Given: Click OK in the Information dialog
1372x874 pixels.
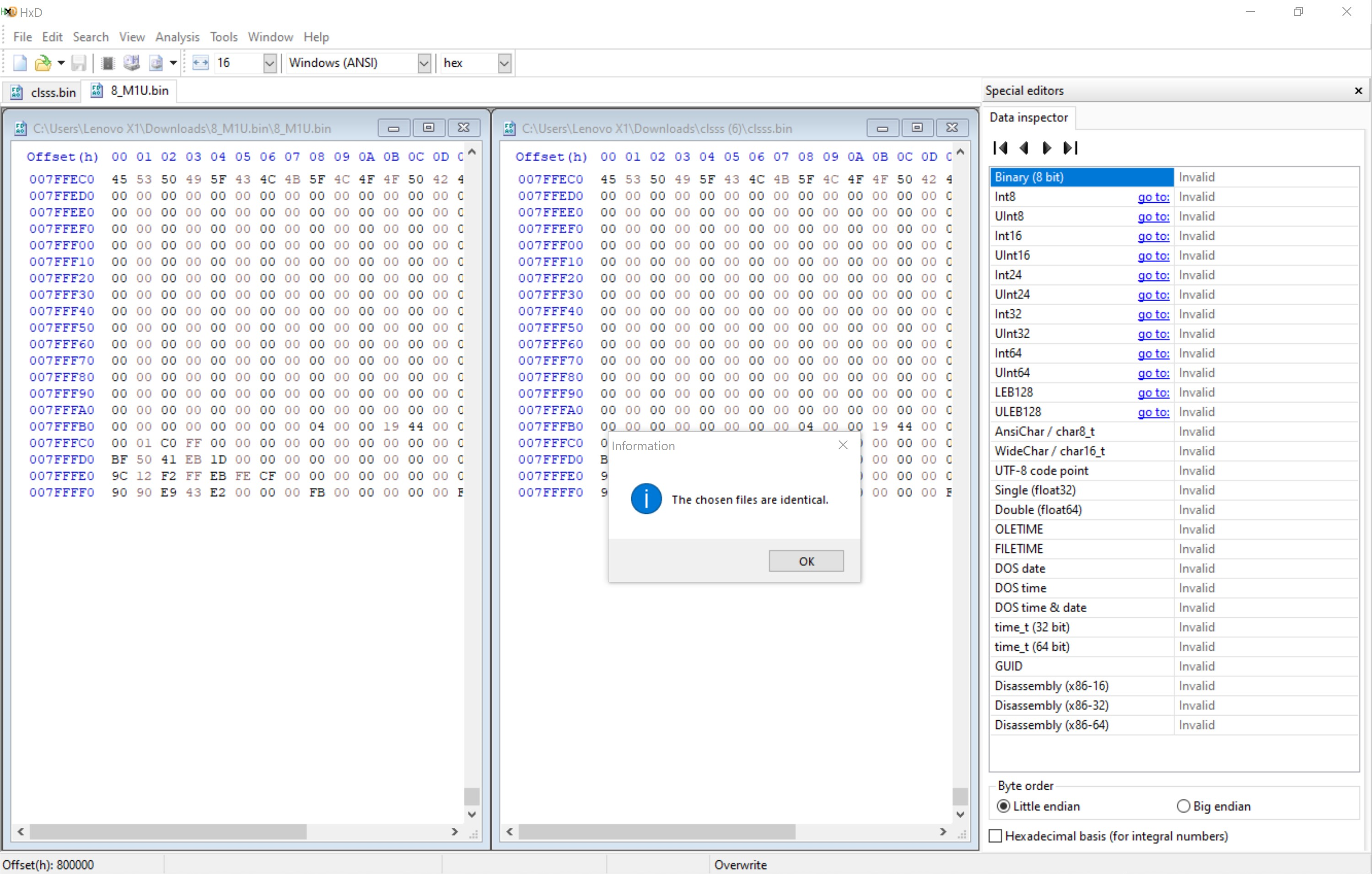Looking at the screenshot, I should pyautogui.click(x=806, y=561).
